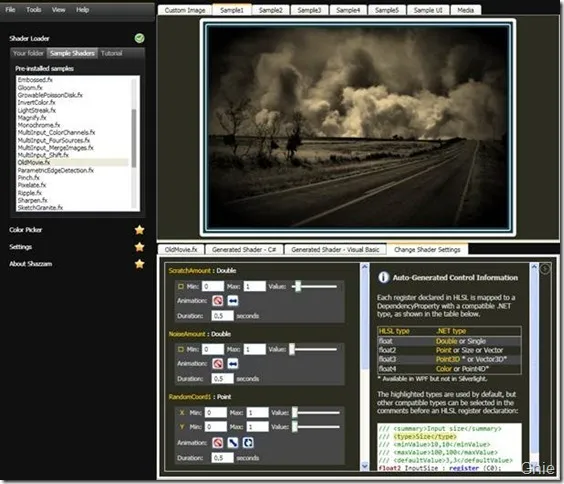Click the RandomCoord1 Y Max input field
564x484 pixels.
(x=258, y=427)
